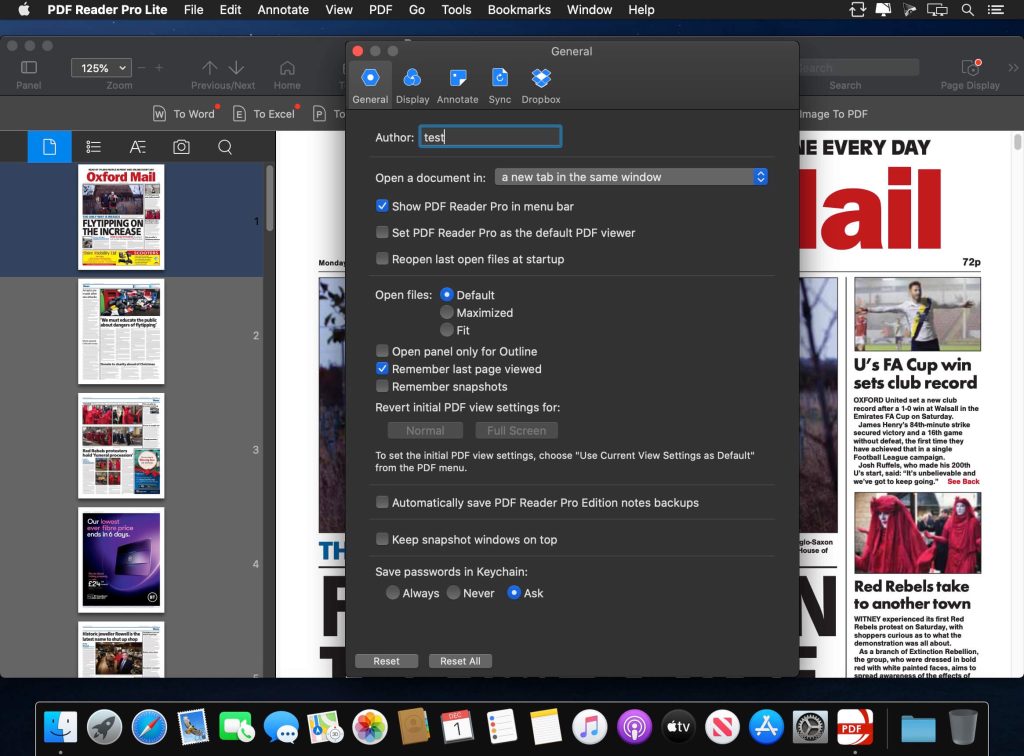1024x756 pixels.
Task: Show the Outline panel in sidebar
Action: point(93,146)
